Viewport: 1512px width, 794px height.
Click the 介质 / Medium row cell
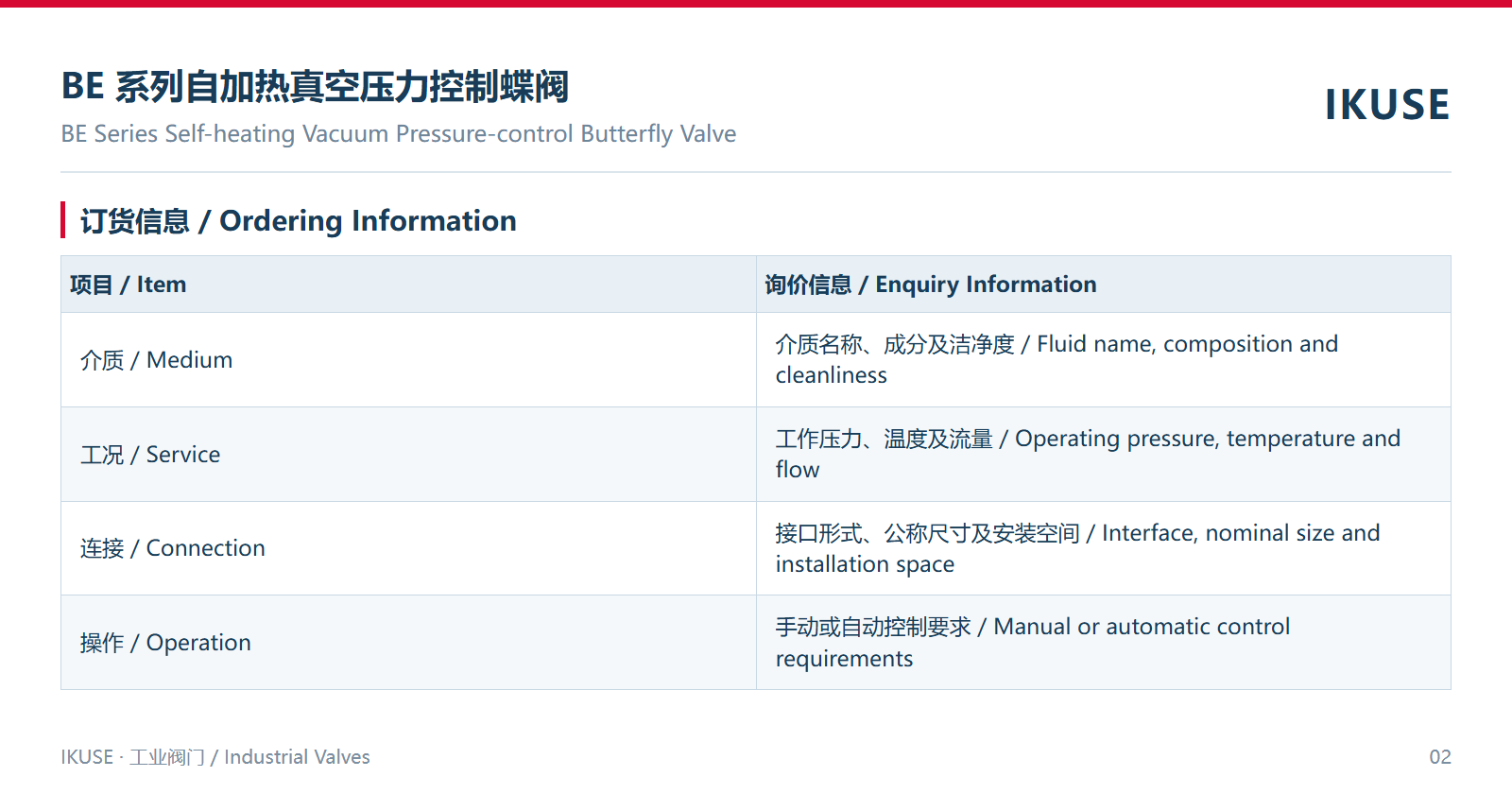[408, 360]
